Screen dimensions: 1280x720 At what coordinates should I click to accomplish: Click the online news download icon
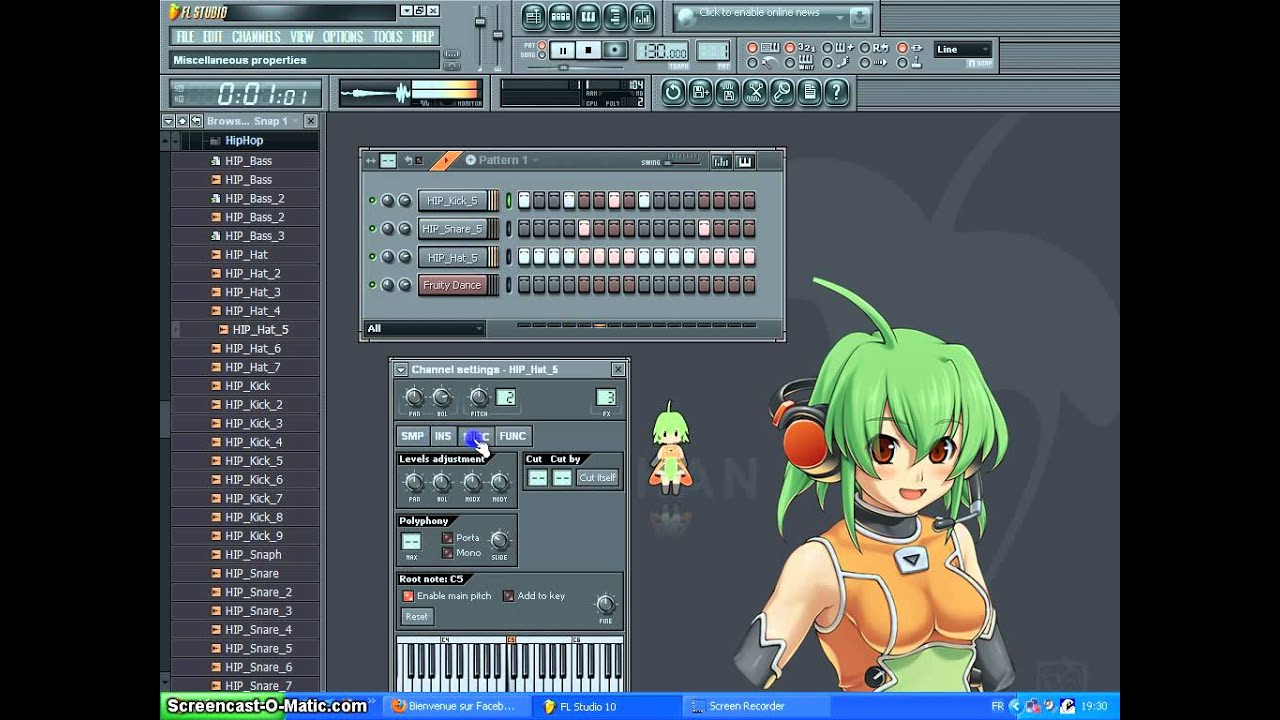pos(859,17)
